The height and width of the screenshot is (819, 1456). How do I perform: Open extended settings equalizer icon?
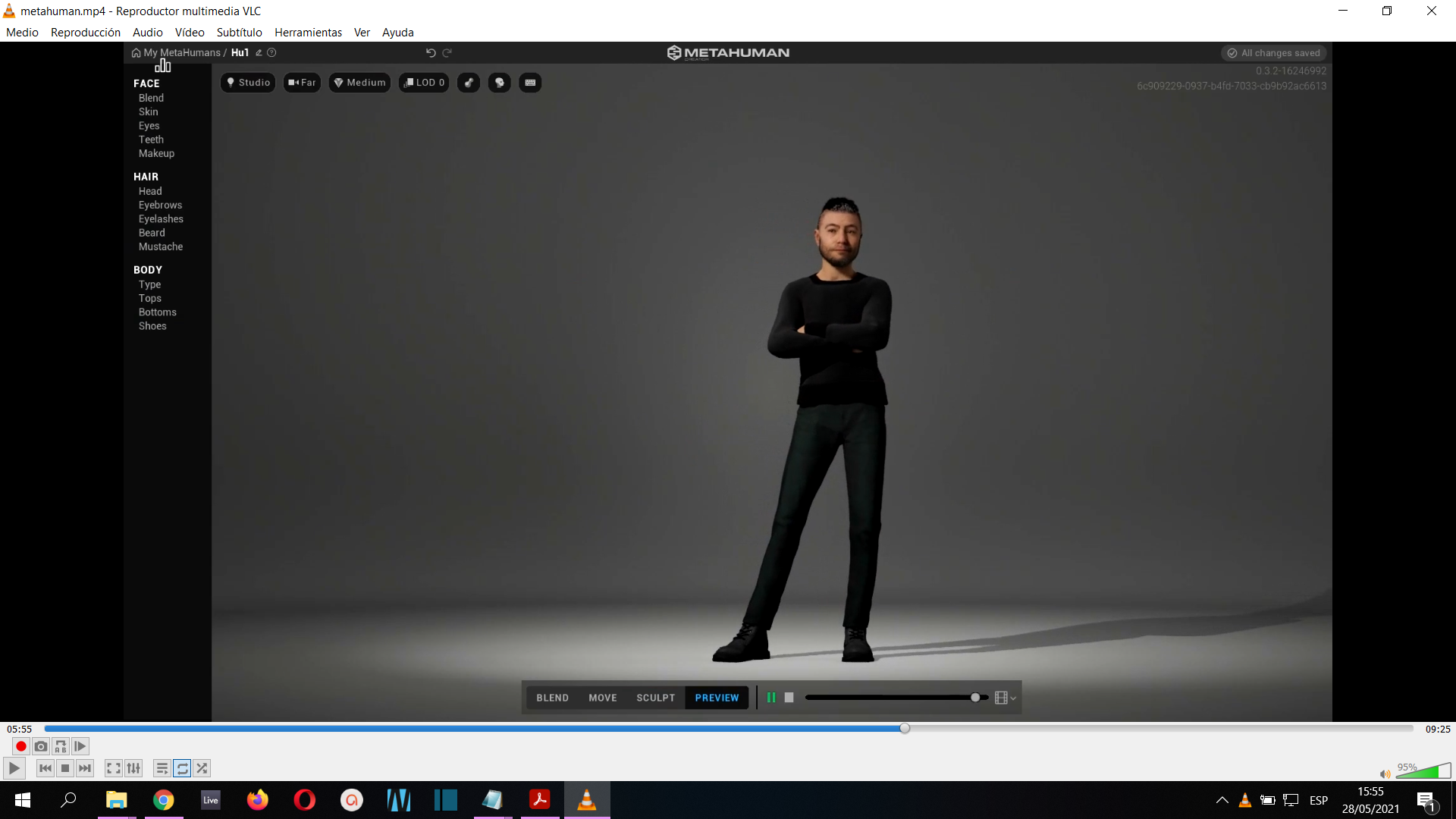pos(133,768)
